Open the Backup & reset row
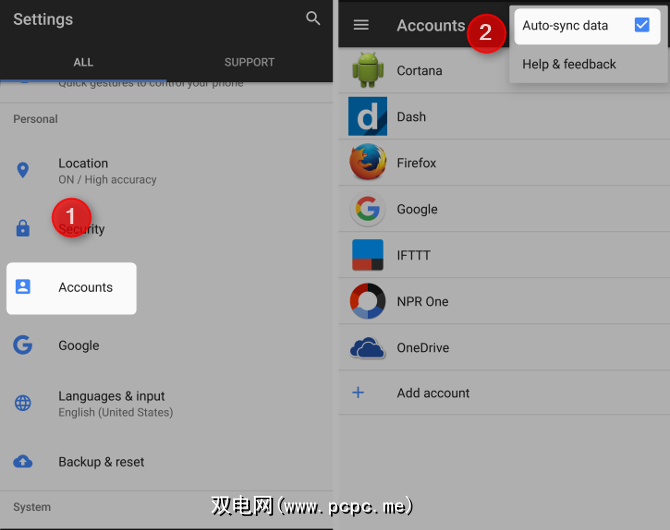 167,462
